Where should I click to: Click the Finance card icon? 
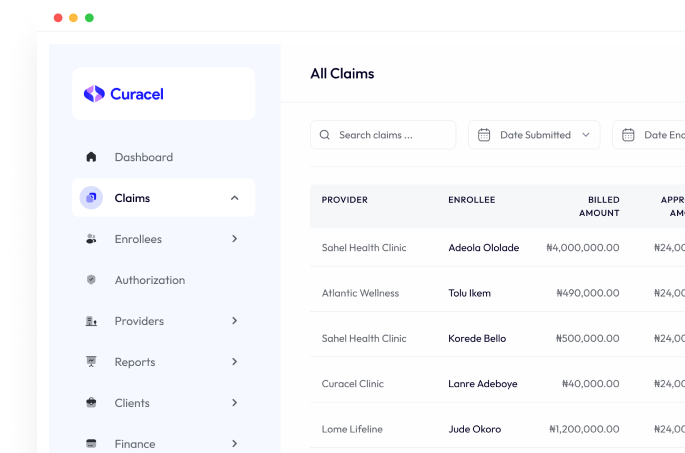click(91, 443)
